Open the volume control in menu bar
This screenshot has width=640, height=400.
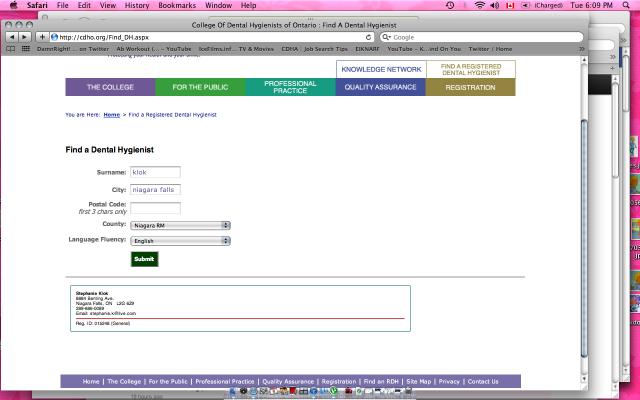494,5
